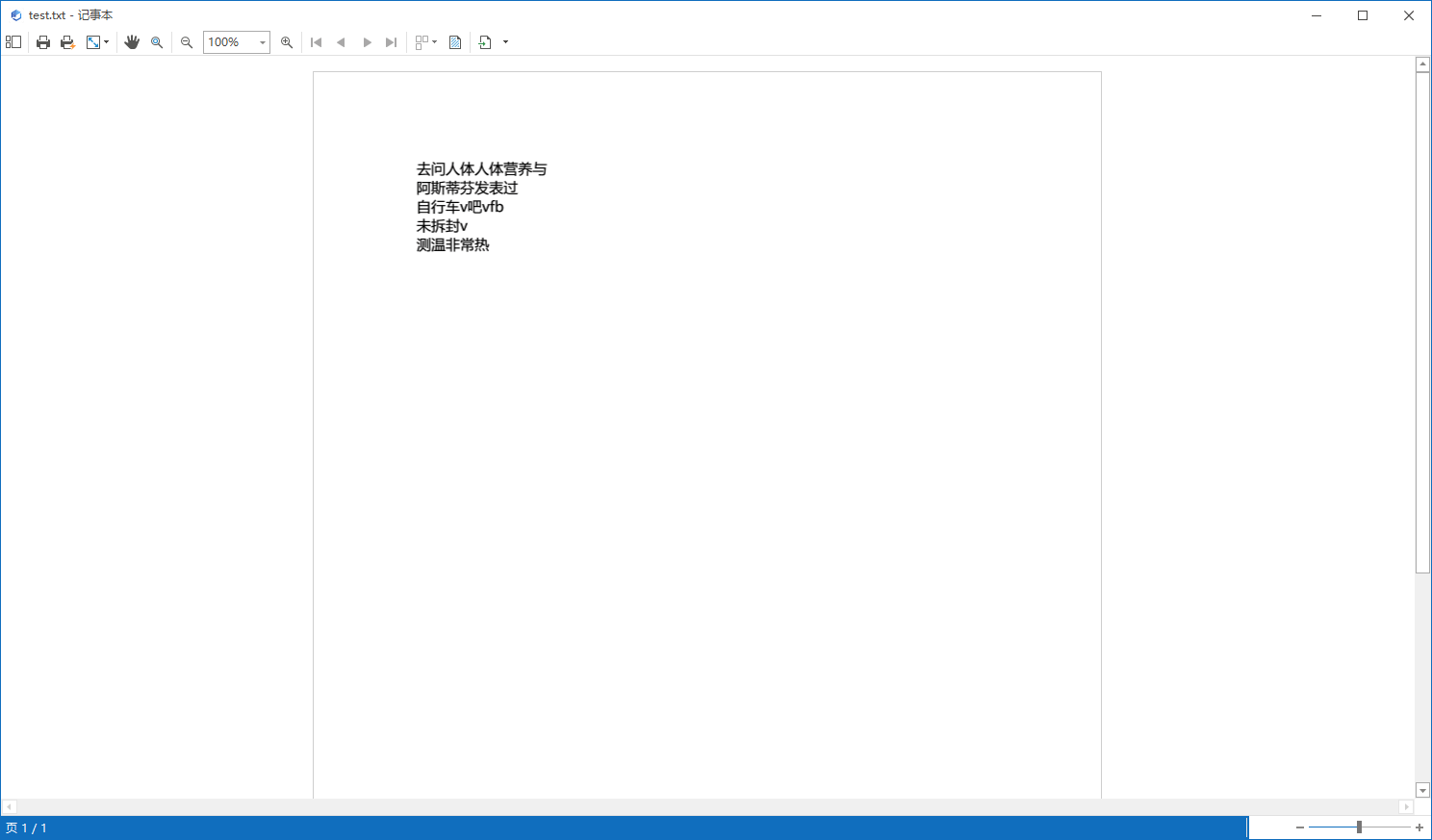This screenshot has height=840, width=1432.
Task: Click the plus button beside zoom slider
Action: coord(1419,827)
